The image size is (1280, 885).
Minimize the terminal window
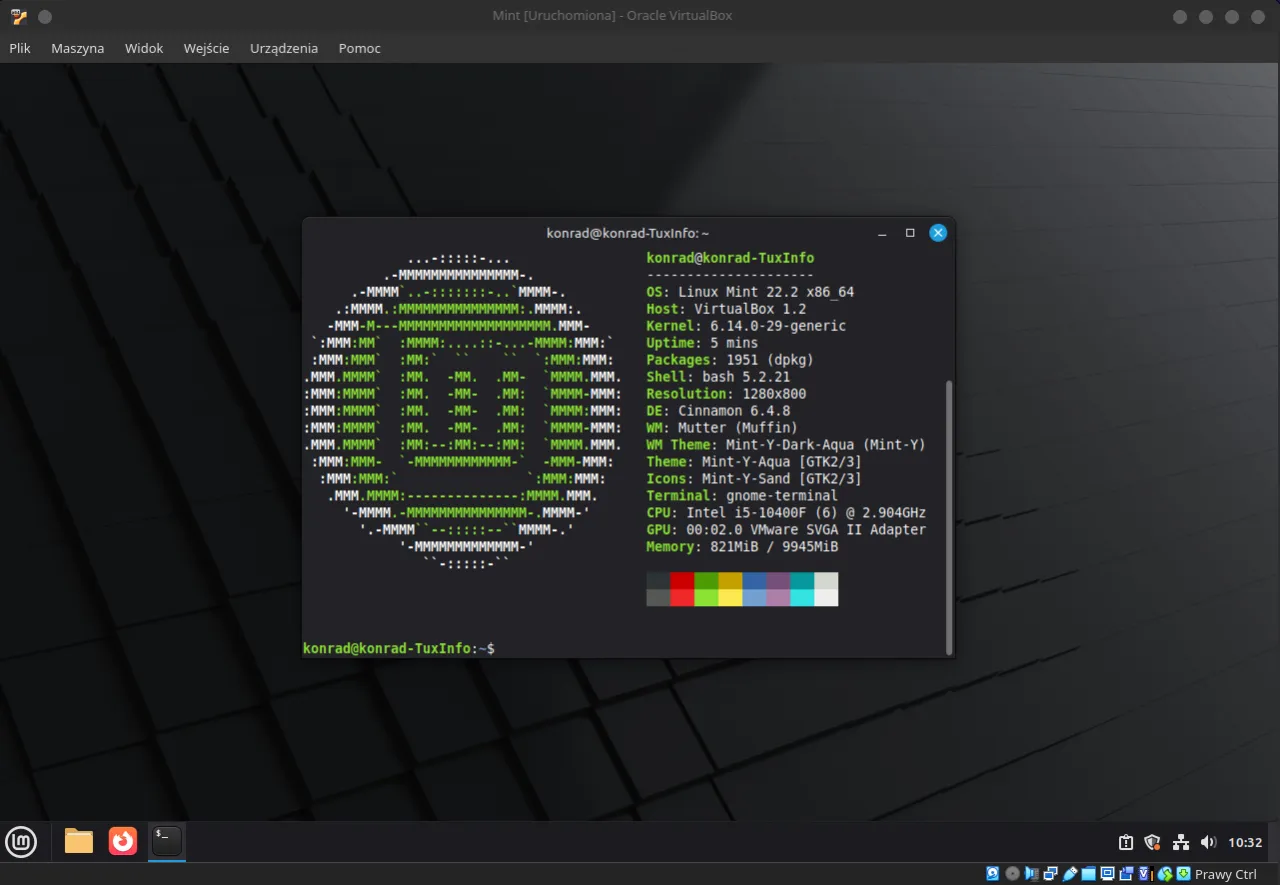882,233
